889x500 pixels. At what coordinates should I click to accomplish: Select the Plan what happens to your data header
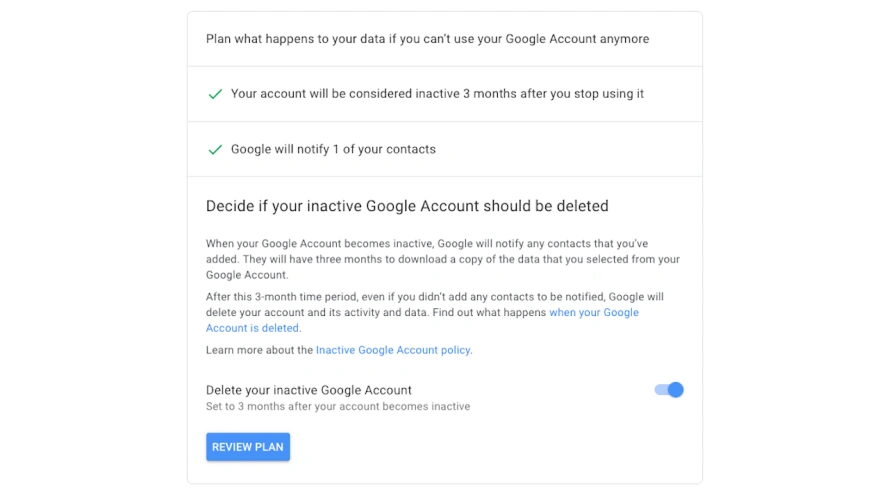427,39
